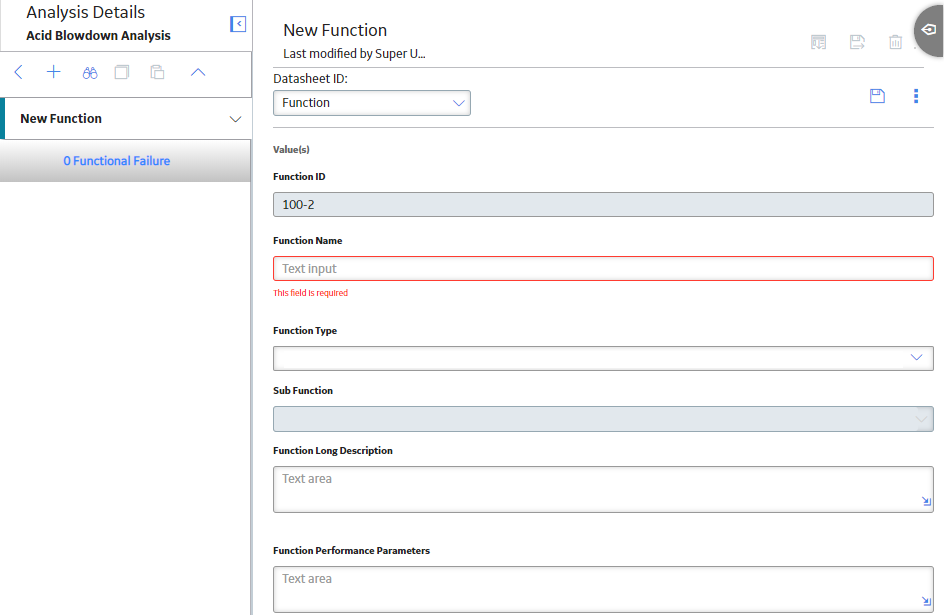Expand the New Function tree node chevron

[x=235, y=119]
